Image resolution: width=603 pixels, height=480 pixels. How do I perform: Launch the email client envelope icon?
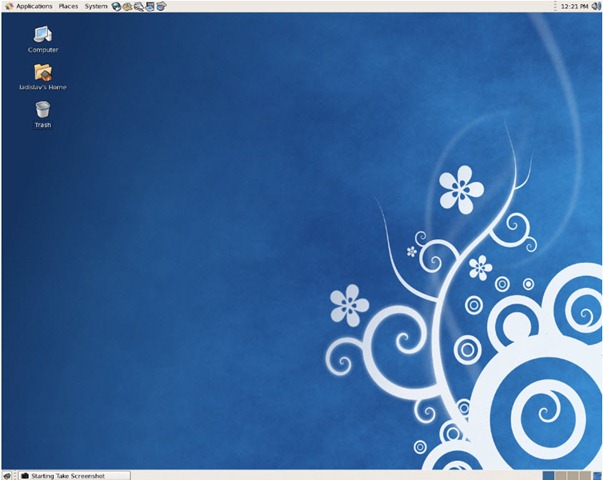click(x=127, y=6)
